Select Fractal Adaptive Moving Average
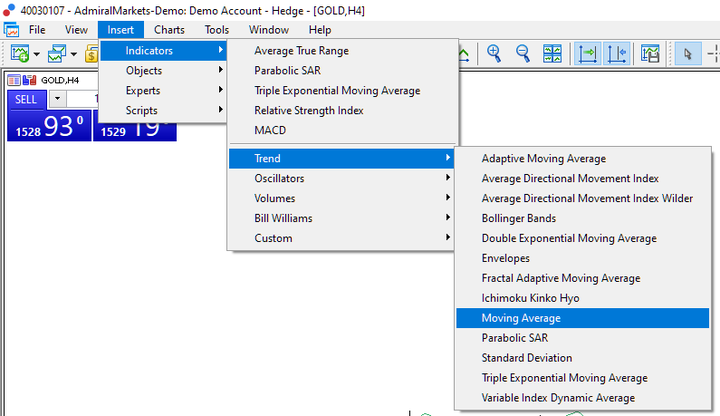The height and width of the screenshot is (416, 720). (583, 278)
